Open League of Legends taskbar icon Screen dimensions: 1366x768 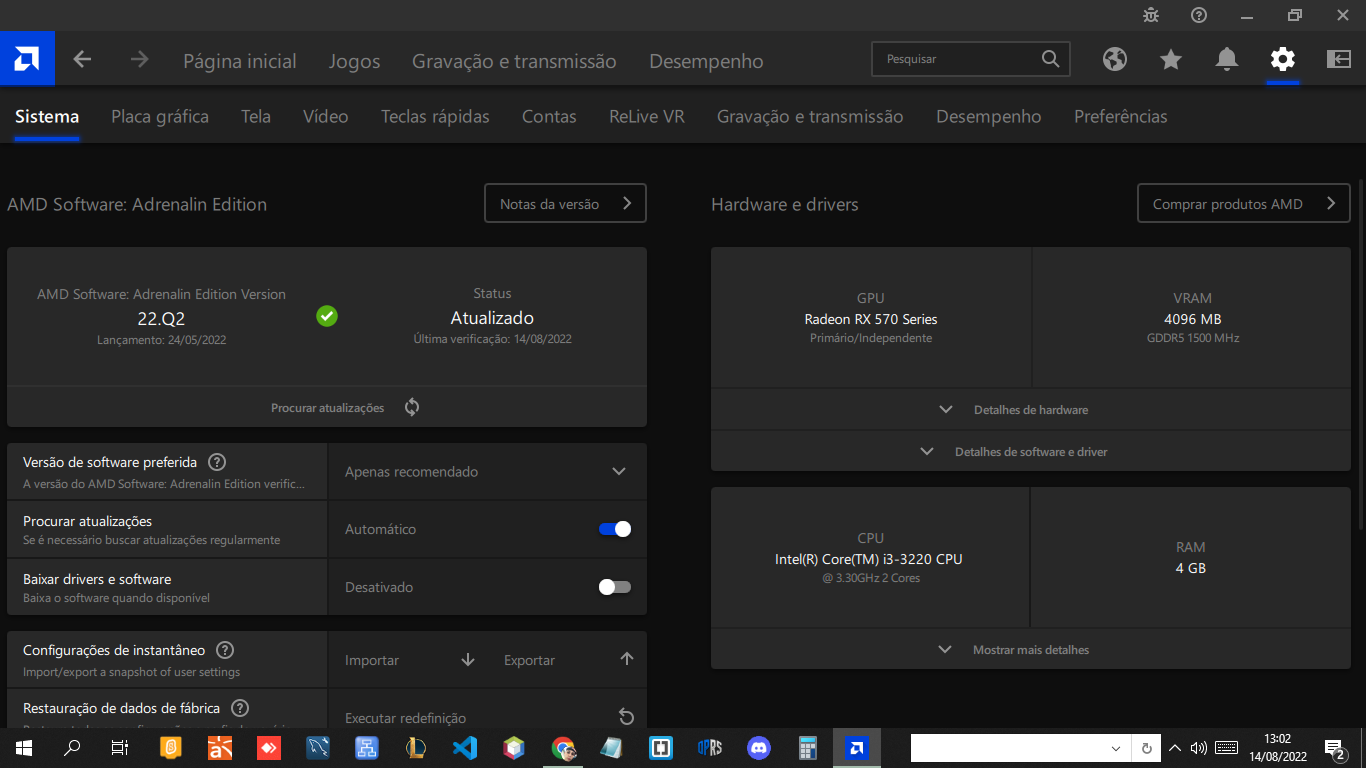click(416, 747)
